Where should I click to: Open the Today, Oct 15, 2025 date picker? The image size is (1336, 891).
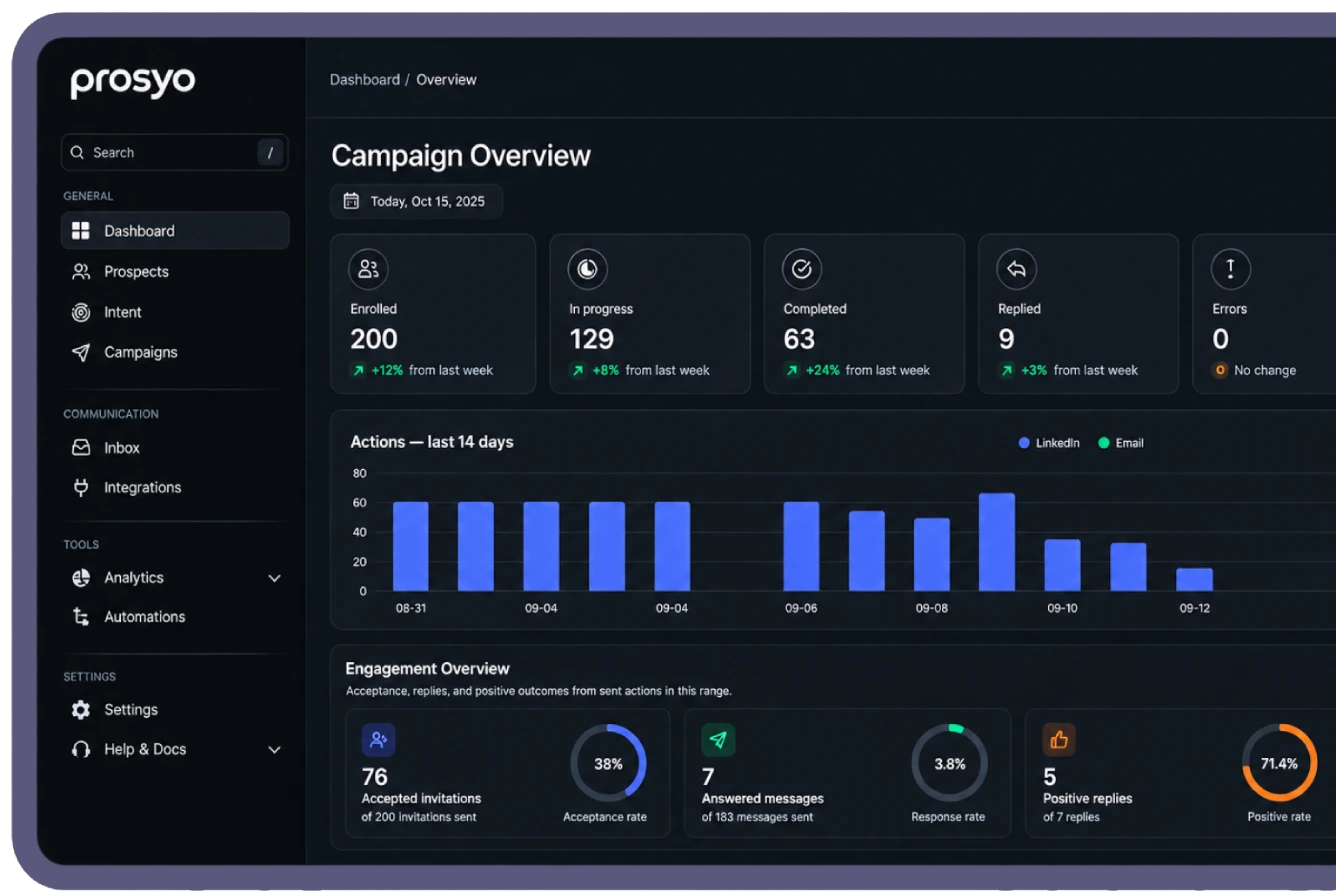pyautogui.click(x=417, y=201)
